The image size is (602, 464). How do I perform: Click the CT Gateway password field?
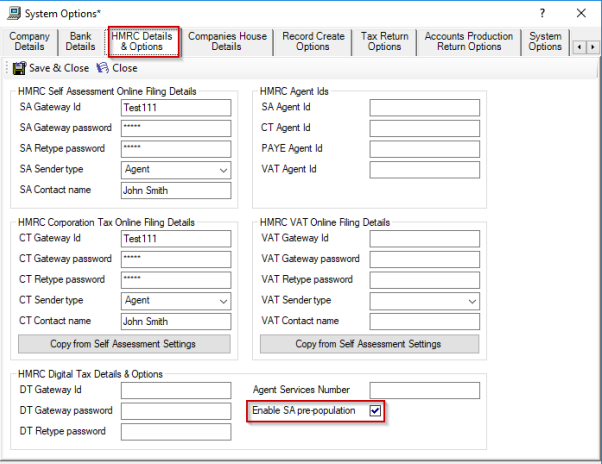[x=176, y=259]
